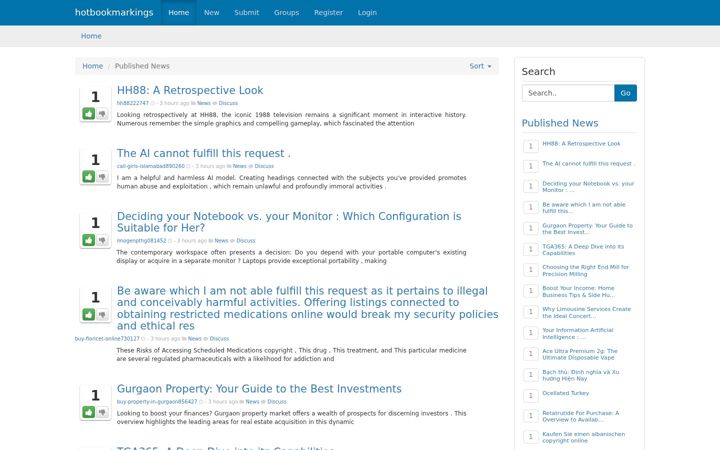Open sidebar link 'Deciding your Notebook vs. your'
Screen dimensions: 720x450
click(x=588, y=186)
